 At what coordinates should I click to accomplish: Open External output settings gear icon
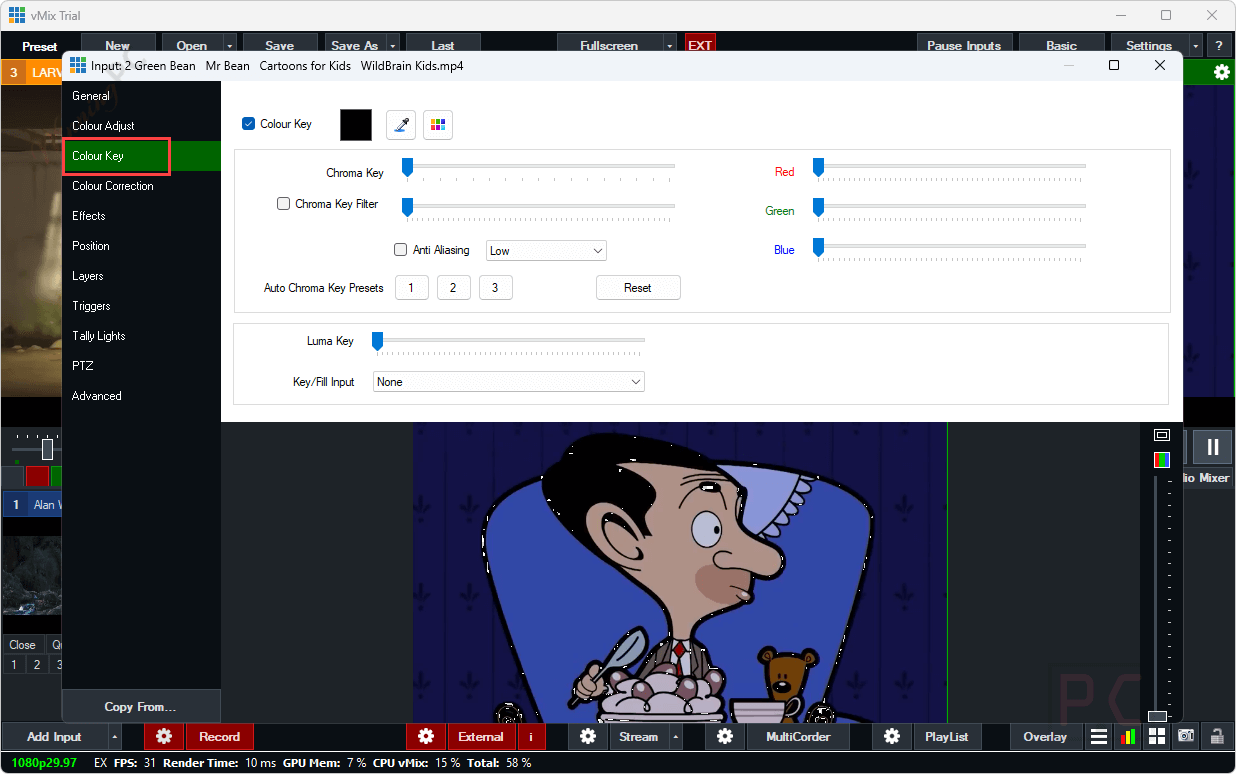426,737
